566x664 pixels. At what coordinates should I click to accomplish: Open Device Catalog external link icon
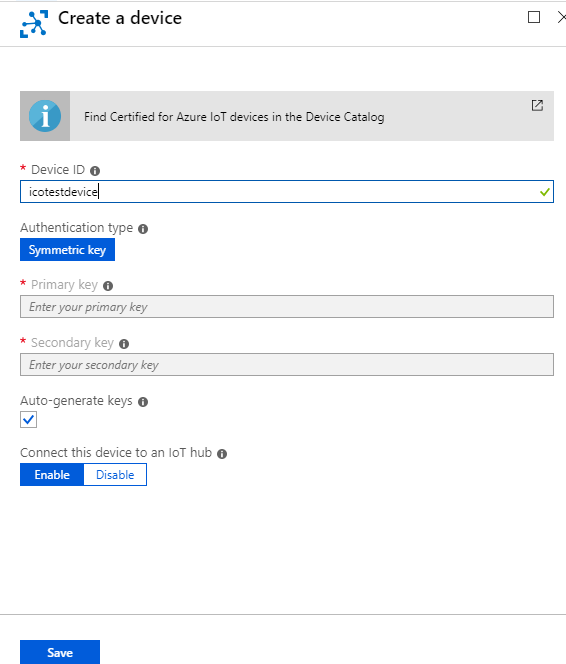pyautogui.click(x=537, y=105)
